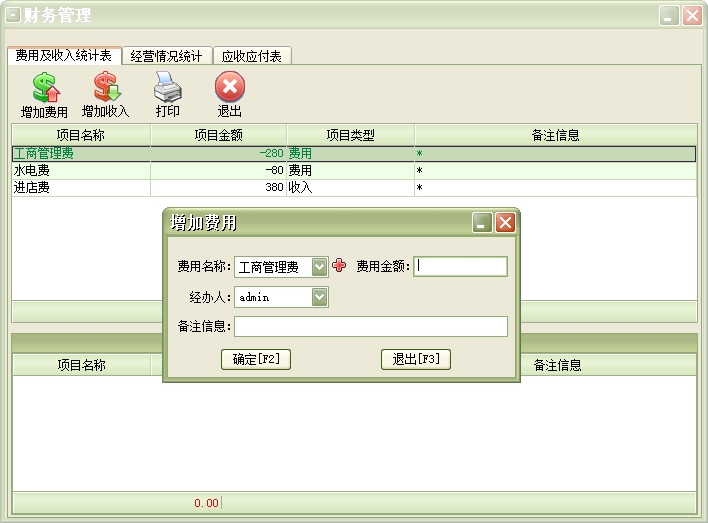708x523 pixels.
Task: Click the red plus icon beside 费用名称
Action: point(339,266)
